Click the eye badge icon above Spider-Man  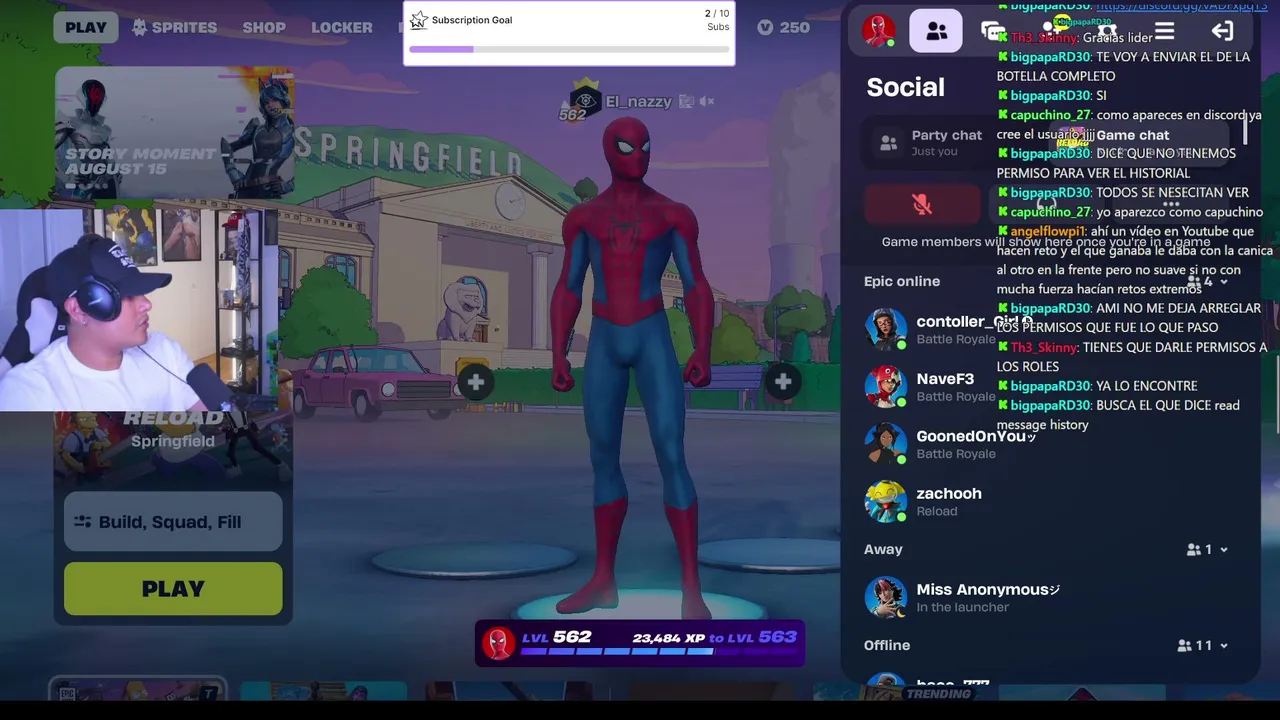click(x=585, y=99)
